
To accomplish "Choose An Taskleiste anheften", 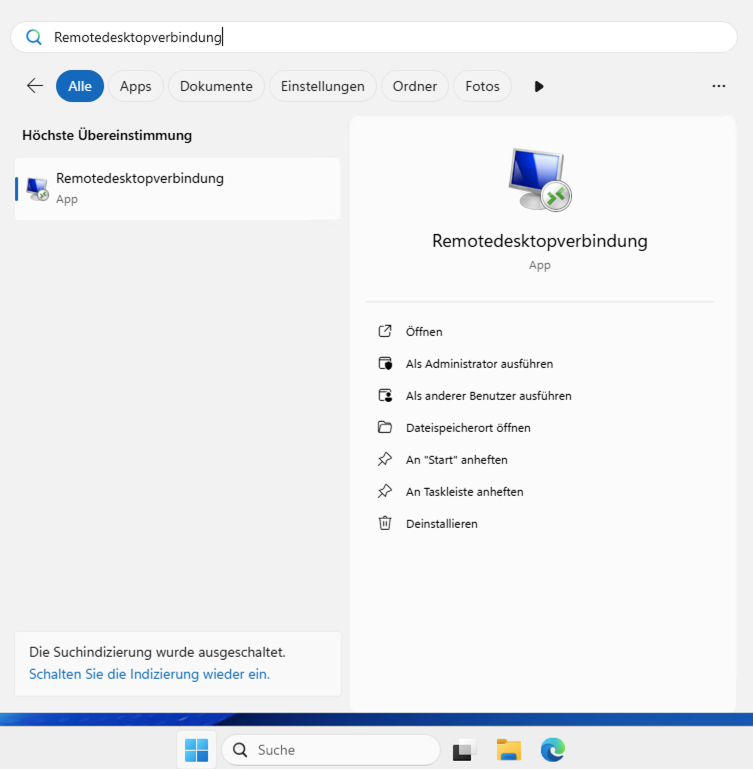I will pos(464,492).
